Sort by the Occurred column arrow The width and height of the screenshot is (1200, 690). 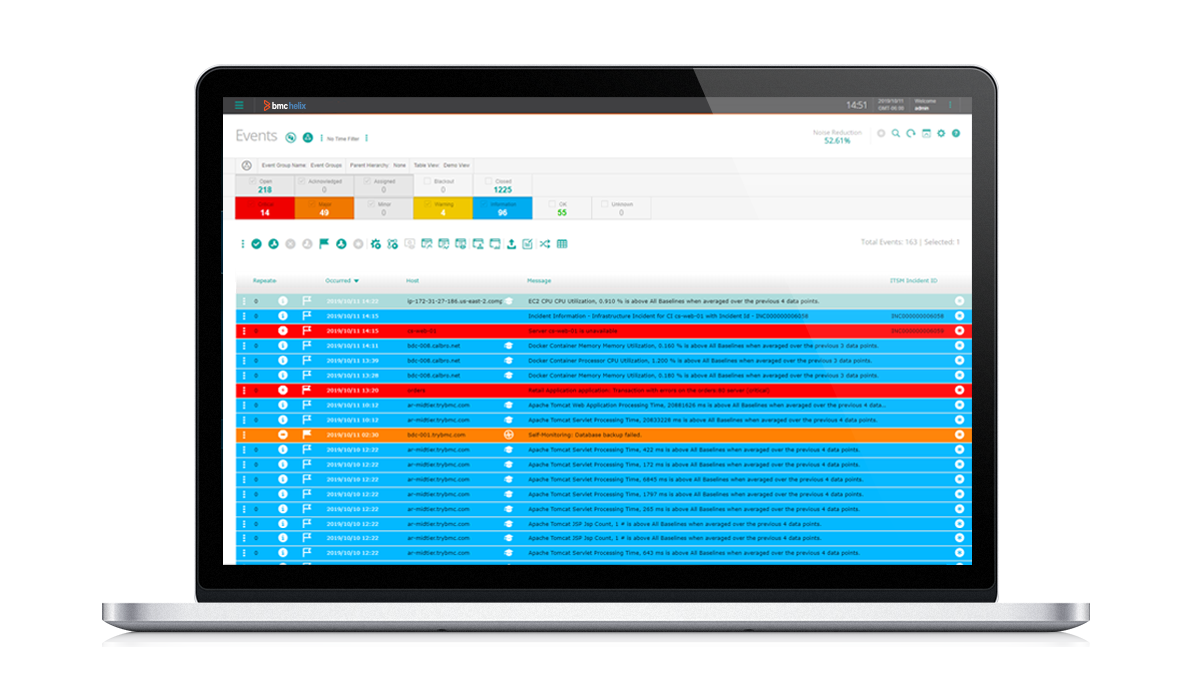point(356,281)
